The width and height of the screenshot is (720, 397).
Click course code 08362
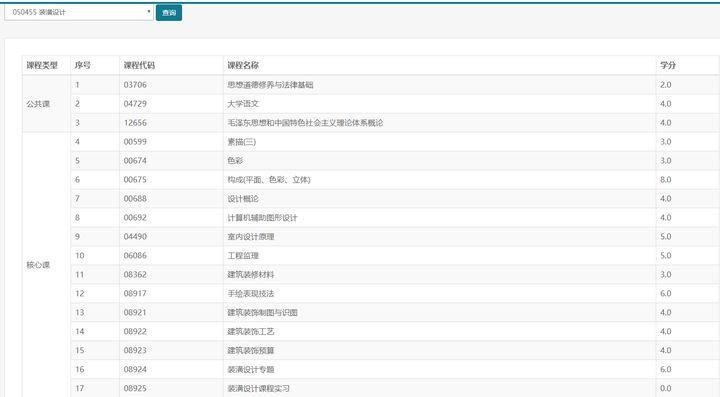135,274
